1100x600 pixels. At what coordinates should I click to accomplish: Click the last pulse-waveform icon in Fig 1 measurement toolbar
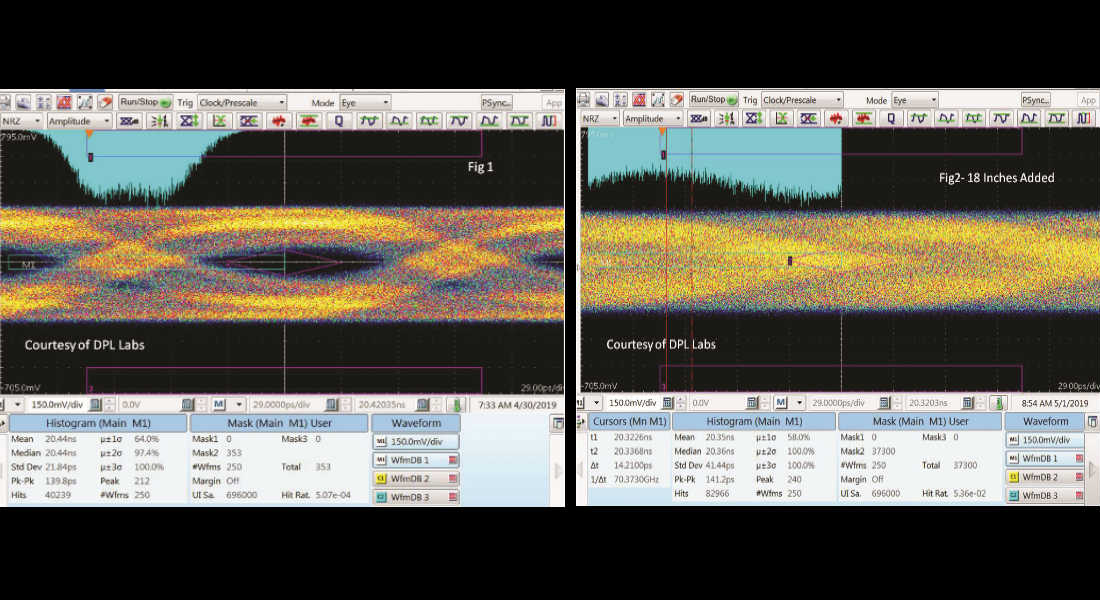click(549, 121)
